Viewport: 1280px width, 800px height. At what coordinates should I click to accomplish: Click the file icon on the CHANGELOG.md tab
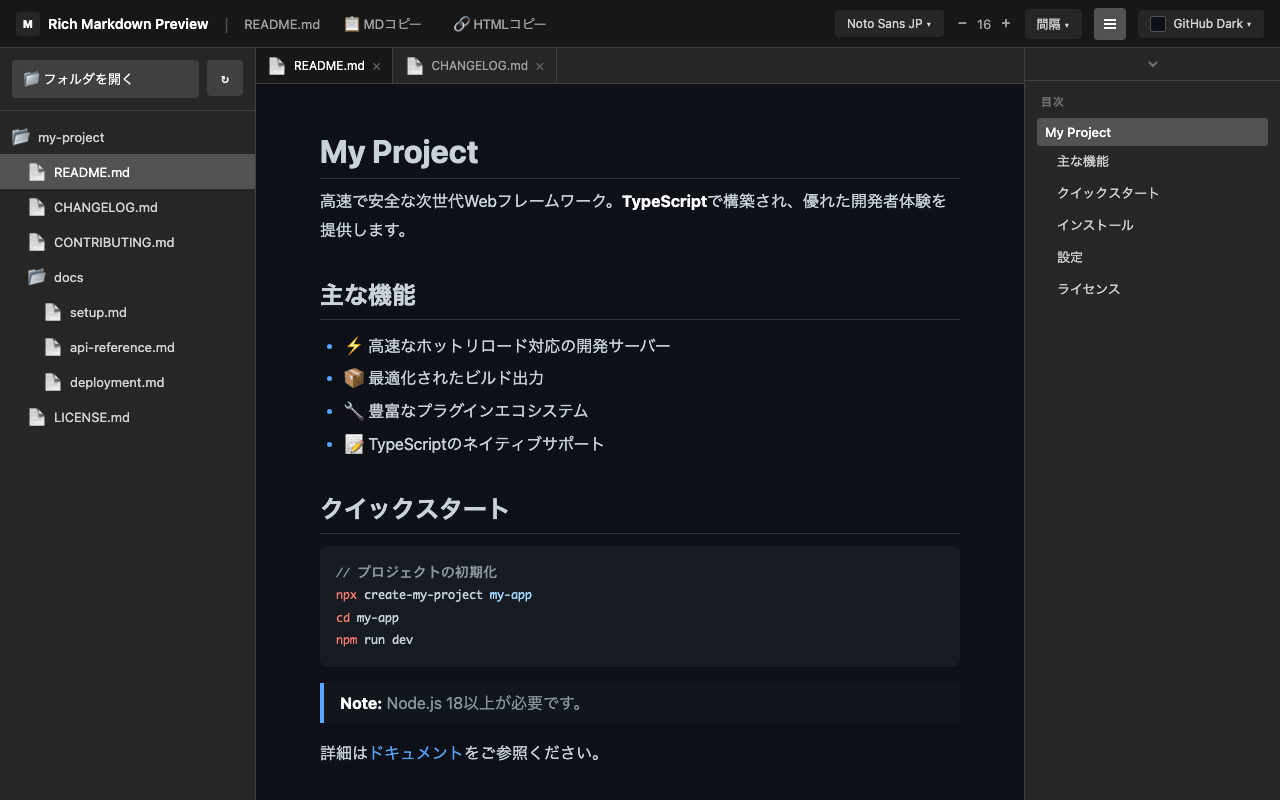[x=414, y=66]
